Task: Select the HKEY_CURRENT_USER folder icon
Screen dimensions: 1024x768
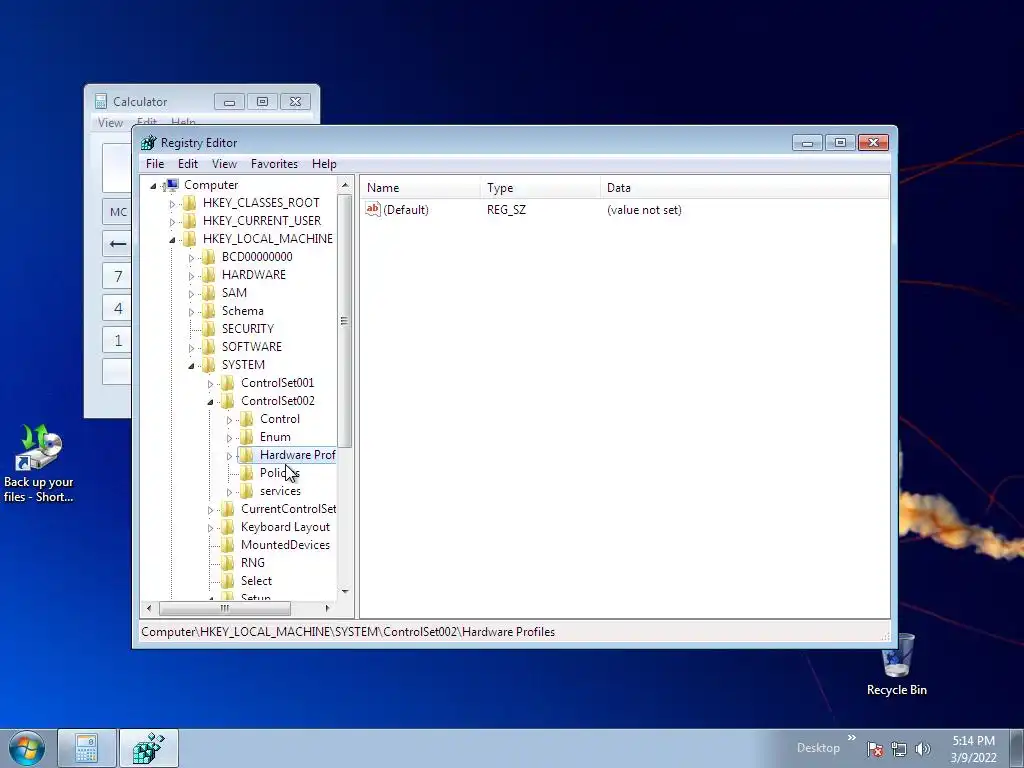Action: pos(189,221)
